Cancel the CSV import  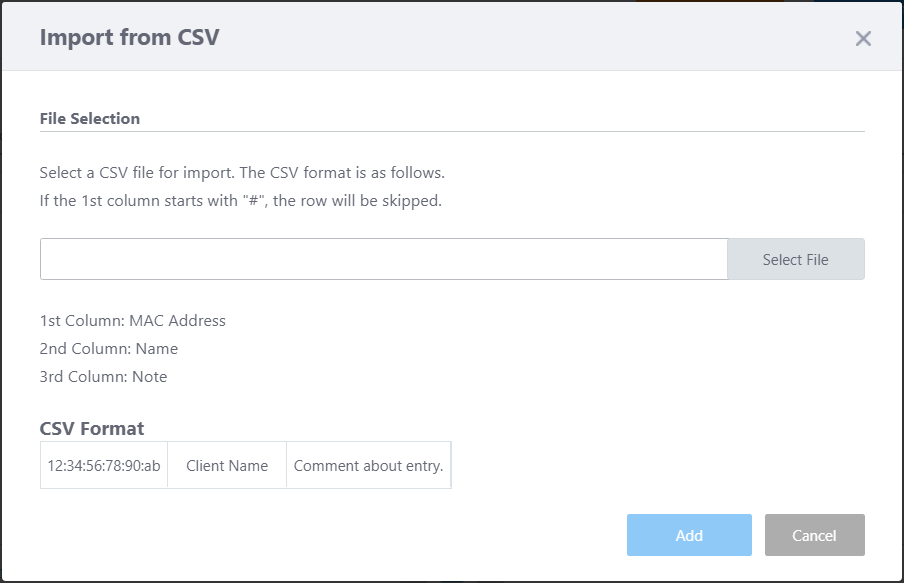pos(814,535)
